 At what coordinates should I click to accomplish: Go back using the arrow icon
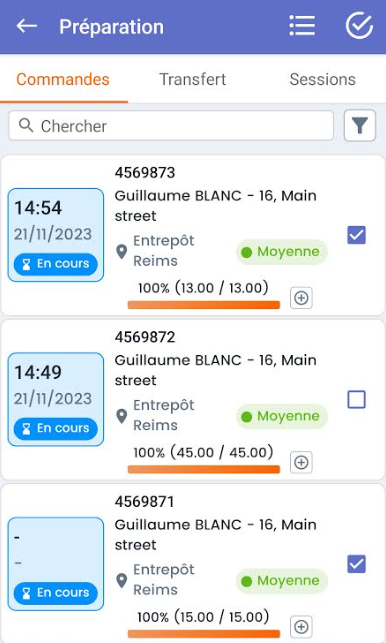coord(27,26)
